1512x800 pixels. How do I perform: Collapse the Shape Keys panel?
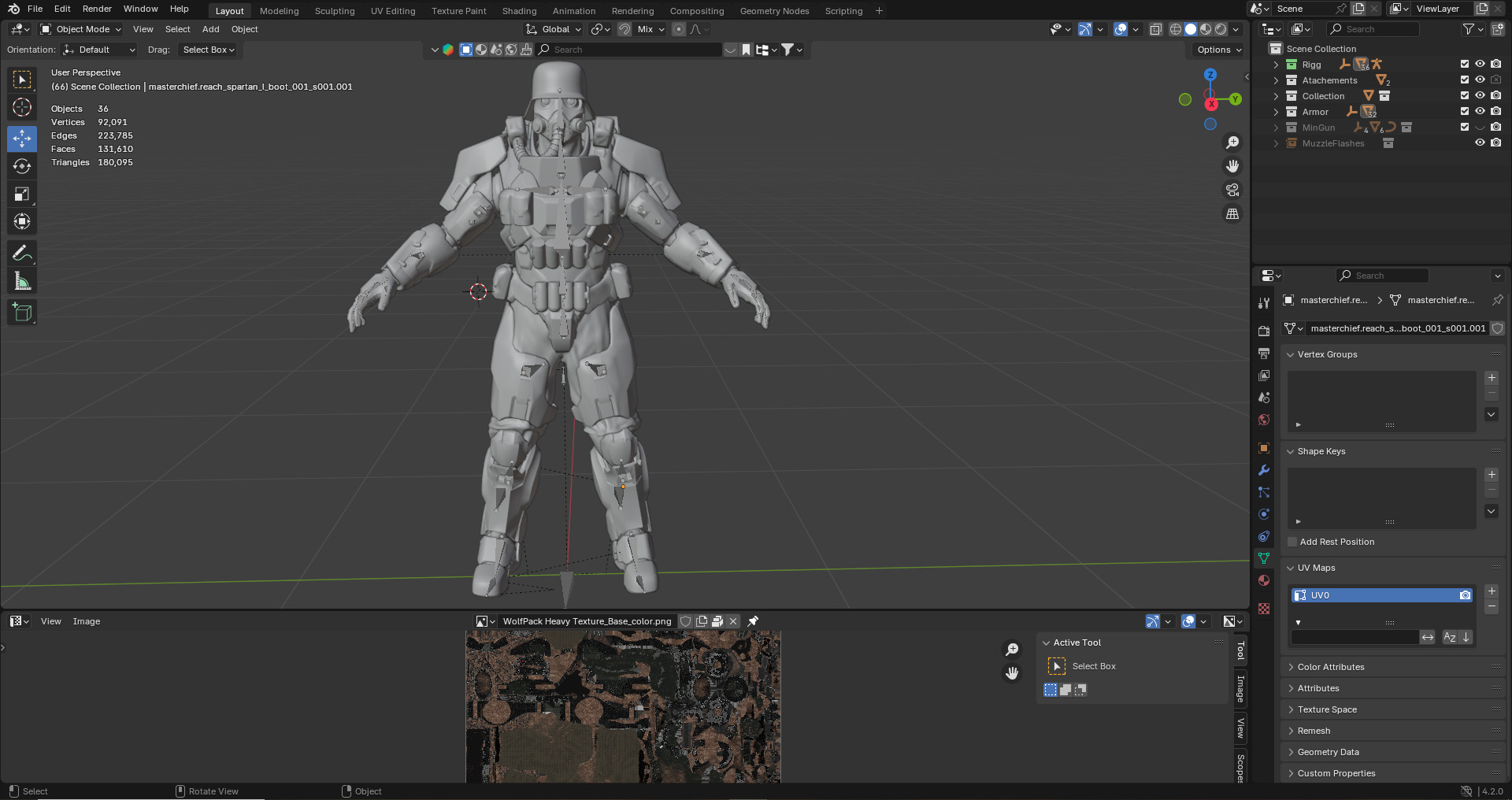[1291, 451]
